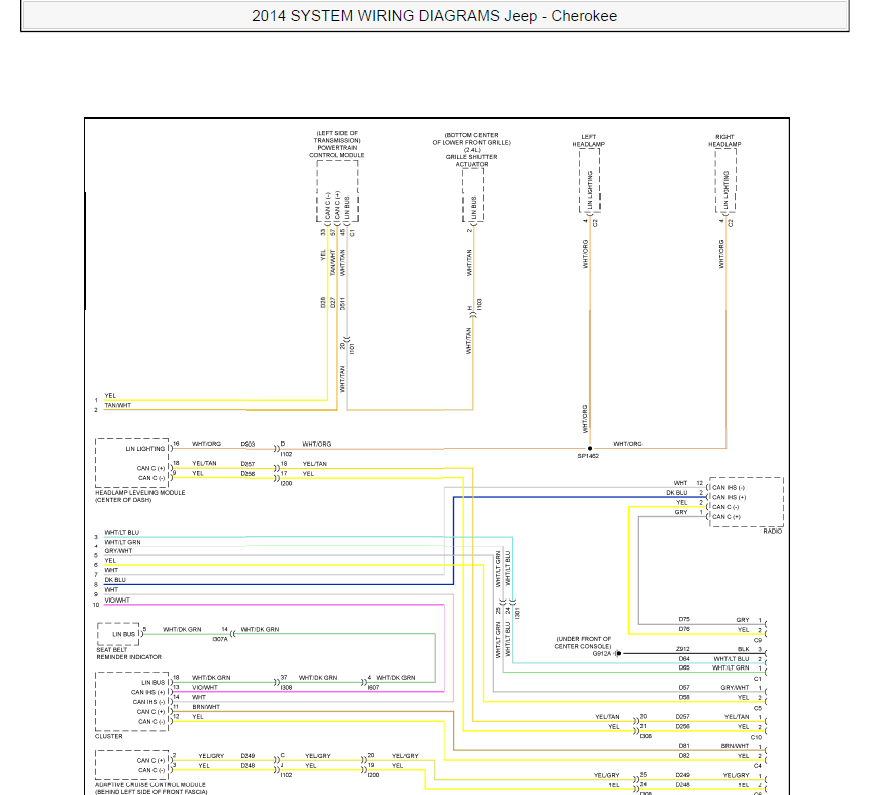
Task: Click the C9 connector label
Action: click(x=757, y=640)
